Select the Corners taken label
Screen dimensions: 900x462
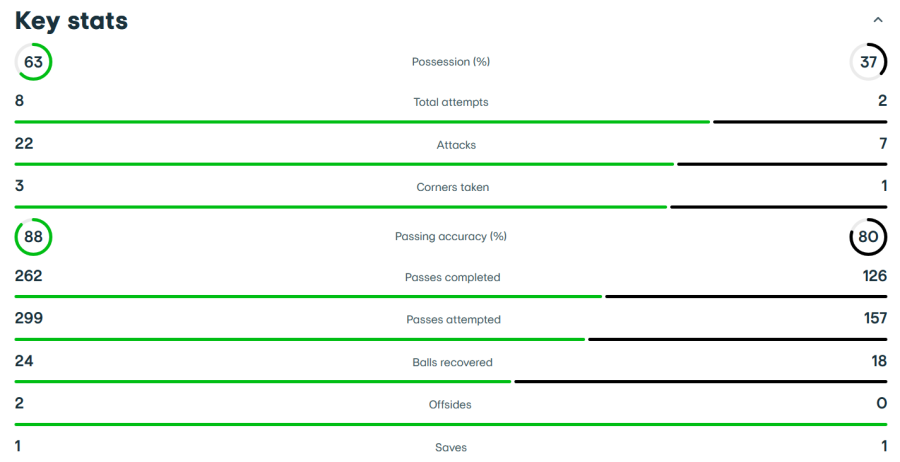[x=453, y=187]
